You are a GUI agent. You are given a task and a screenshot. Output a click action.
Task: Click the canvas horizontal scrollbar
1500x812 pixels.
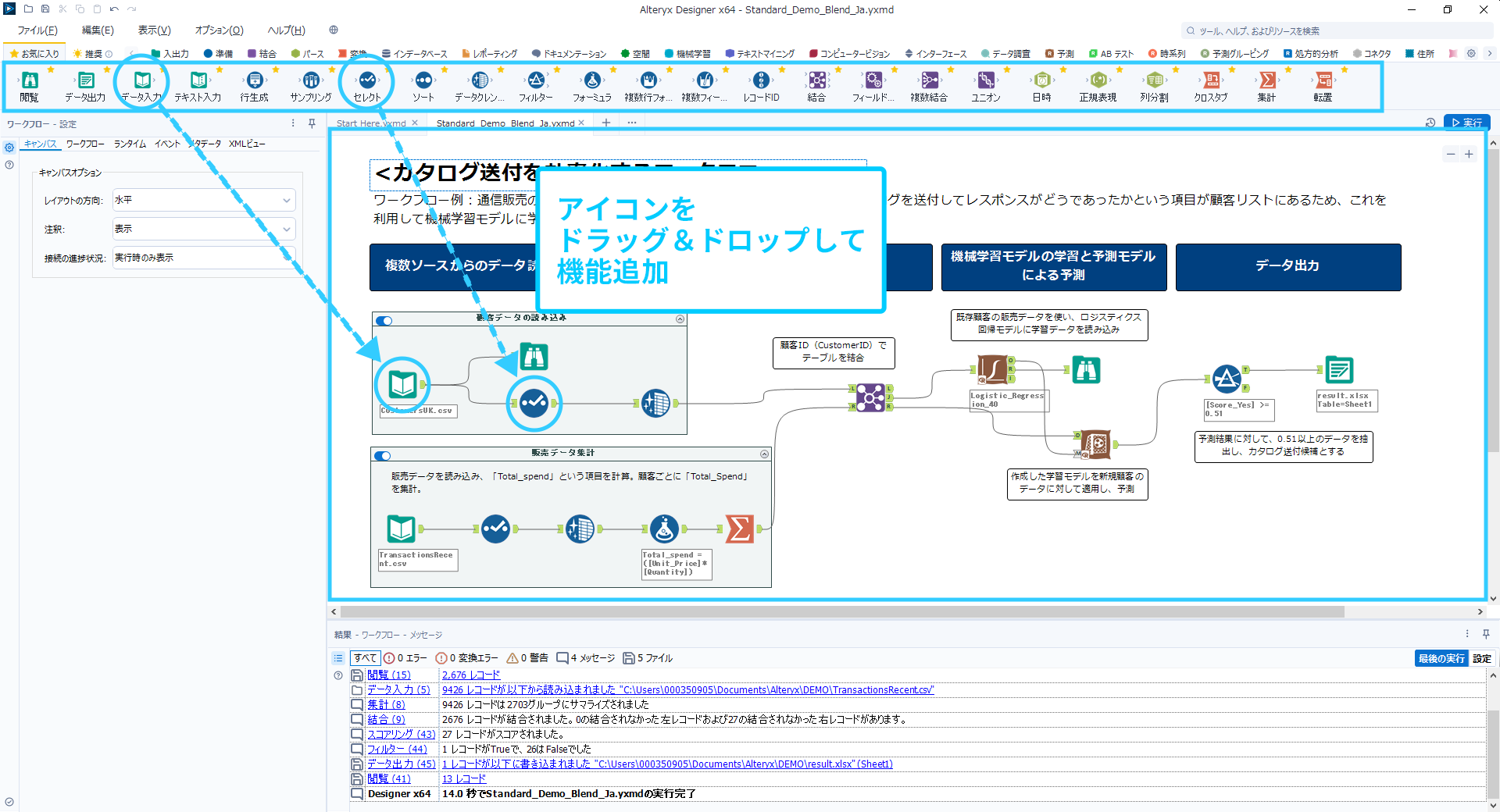[x=842, y=611]
